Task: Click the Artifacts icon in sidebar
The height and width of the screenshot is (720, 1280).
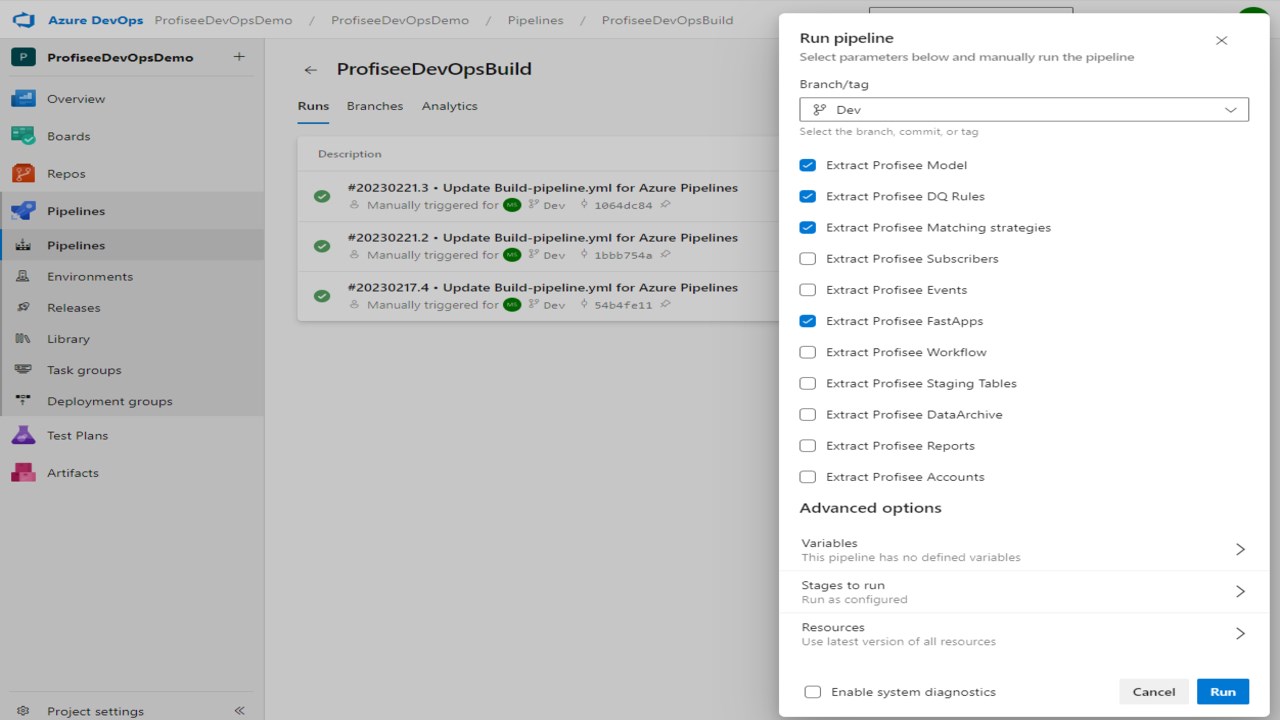Action: click(x=23, y=473)
